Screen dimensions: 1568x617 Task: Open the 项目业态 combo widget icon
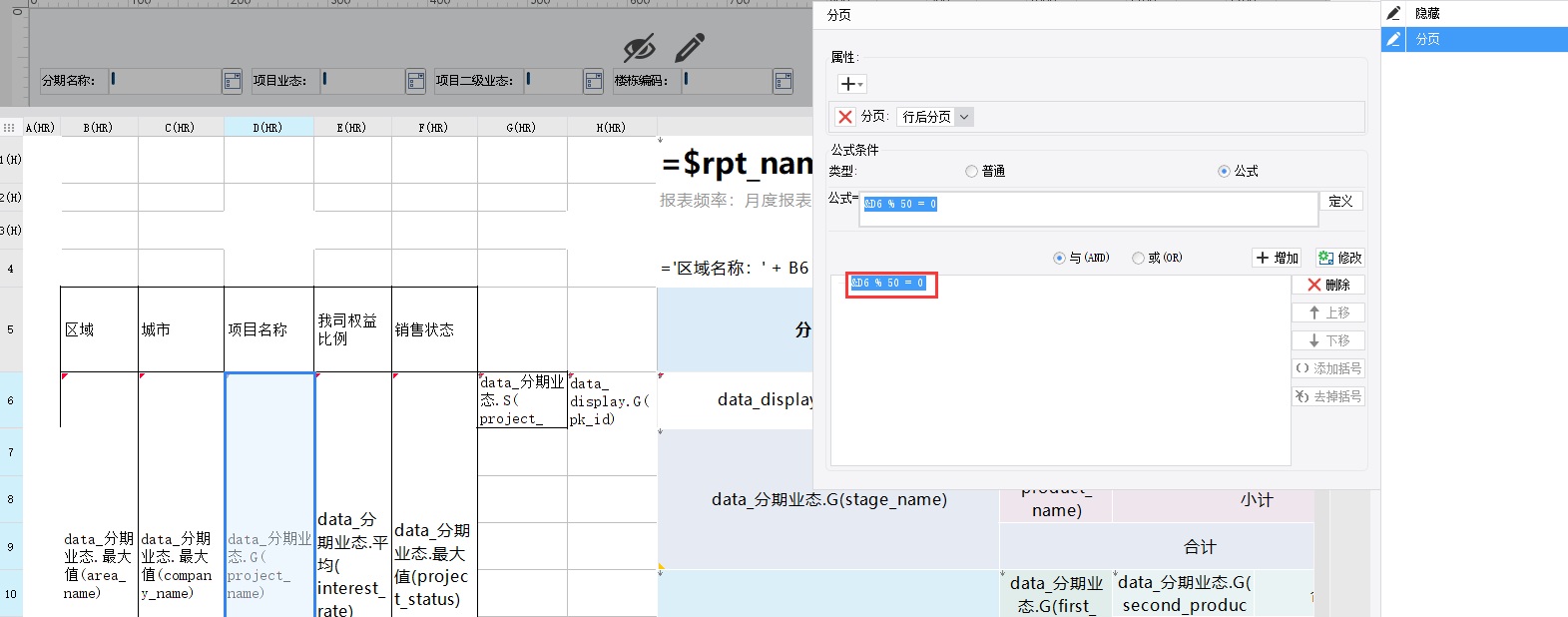point(416,81)
